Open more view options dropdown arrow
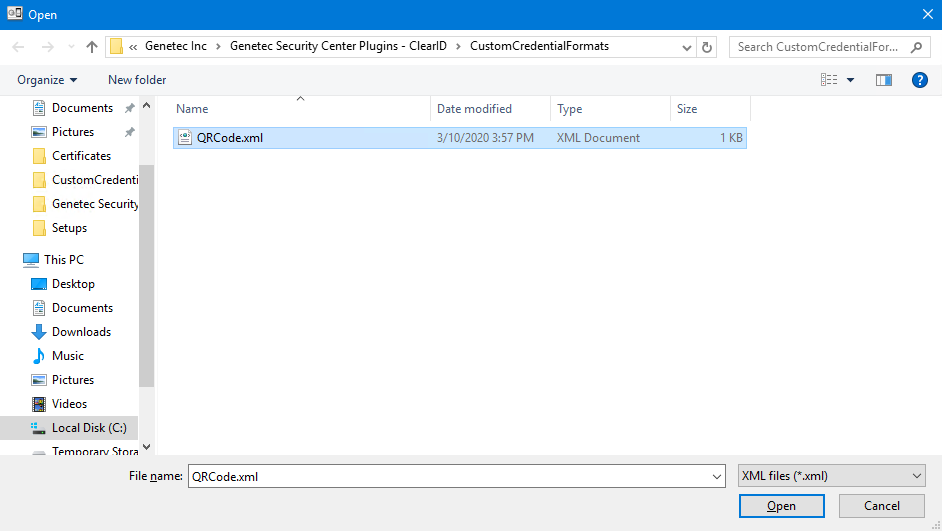The image size is (942, 531). pyautogui.click(x=850, y=80)
